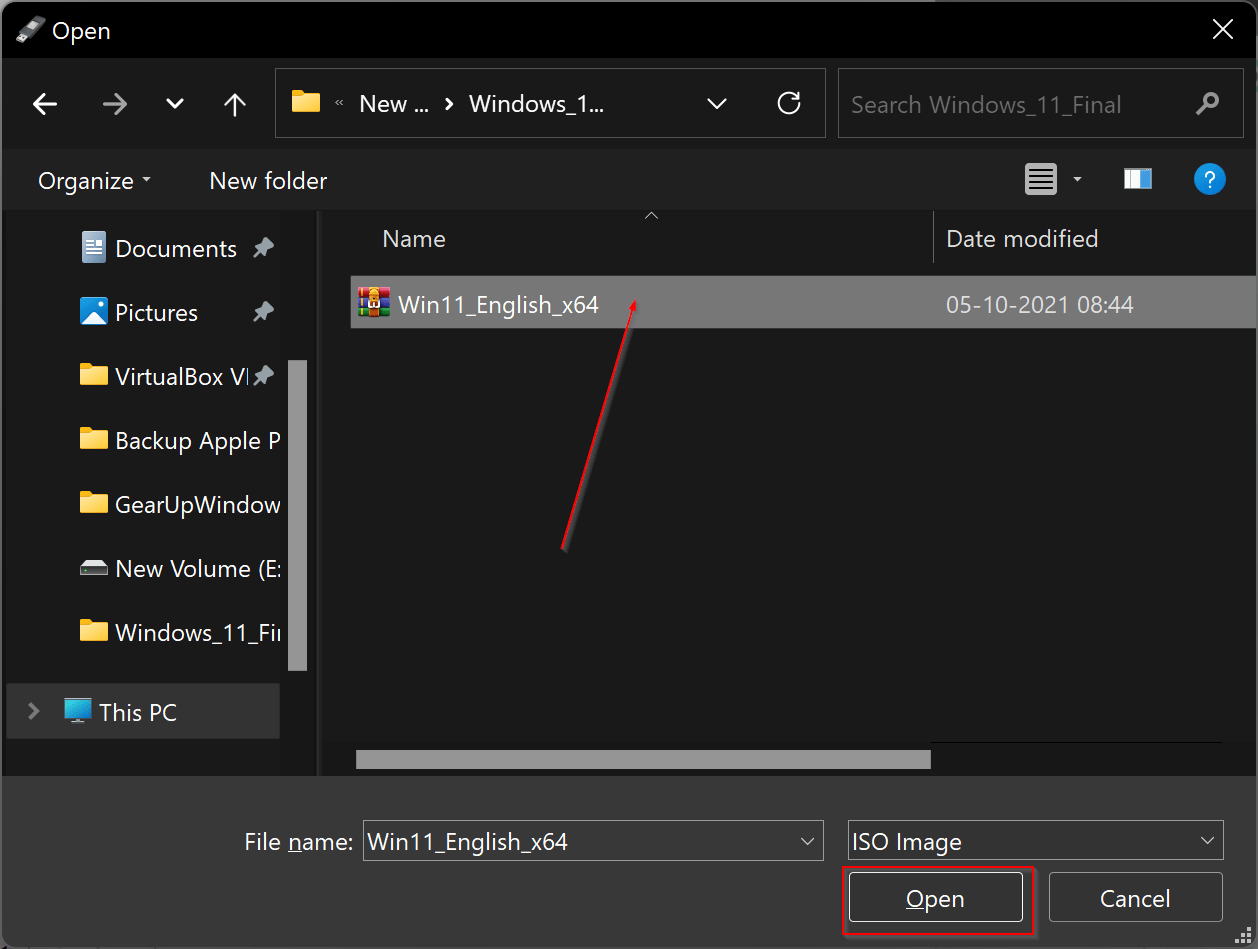Screen dimensions: 1258x949
Task: Open the help question mark icon
Action: point(1209,179)
